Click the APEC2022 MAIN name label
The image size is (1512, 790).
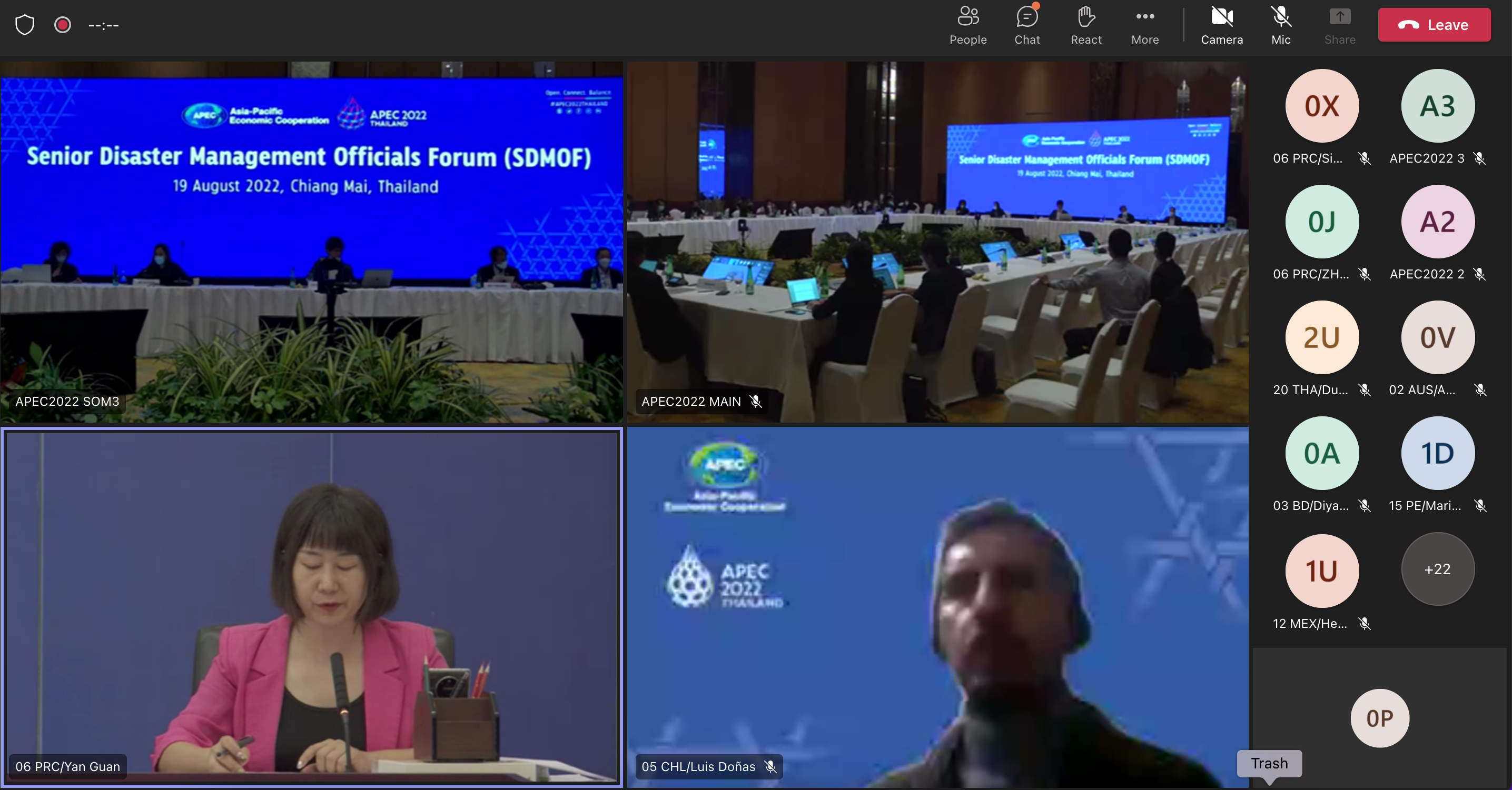pos(691,402)
